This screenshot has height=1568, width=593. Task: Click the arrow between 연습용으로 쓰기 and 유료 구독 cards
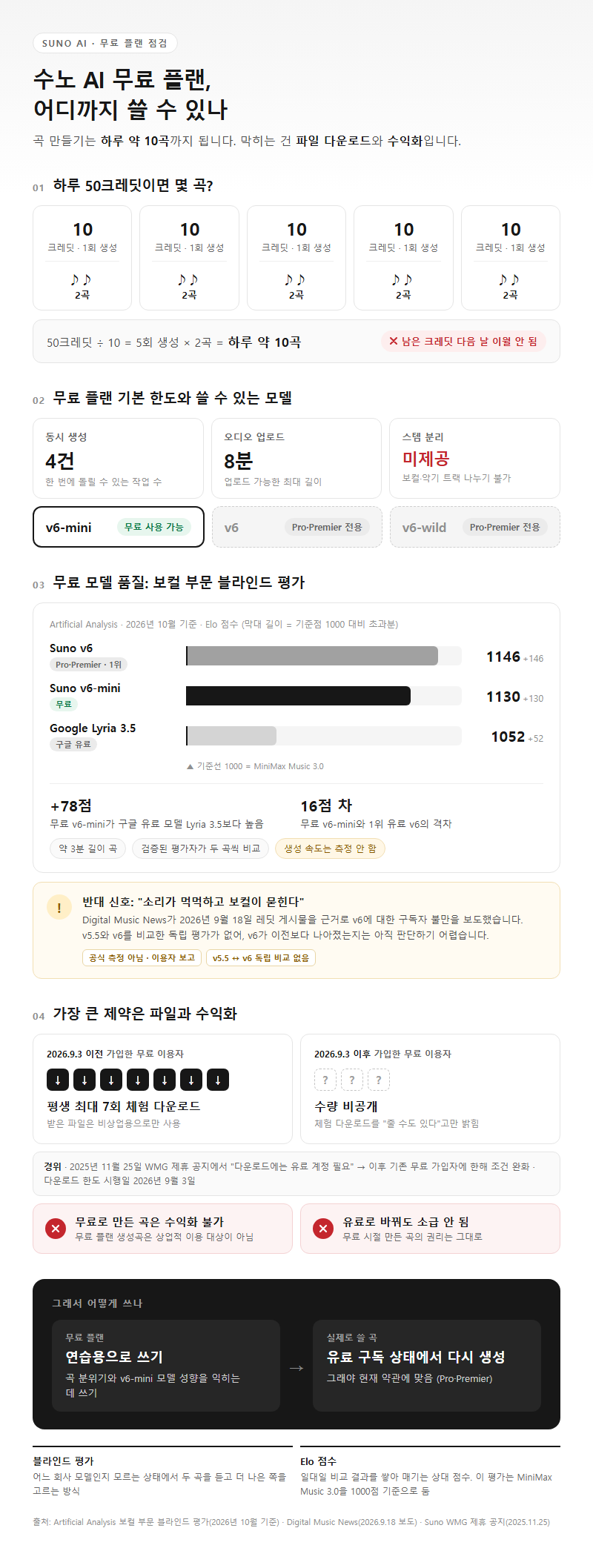296,1367
